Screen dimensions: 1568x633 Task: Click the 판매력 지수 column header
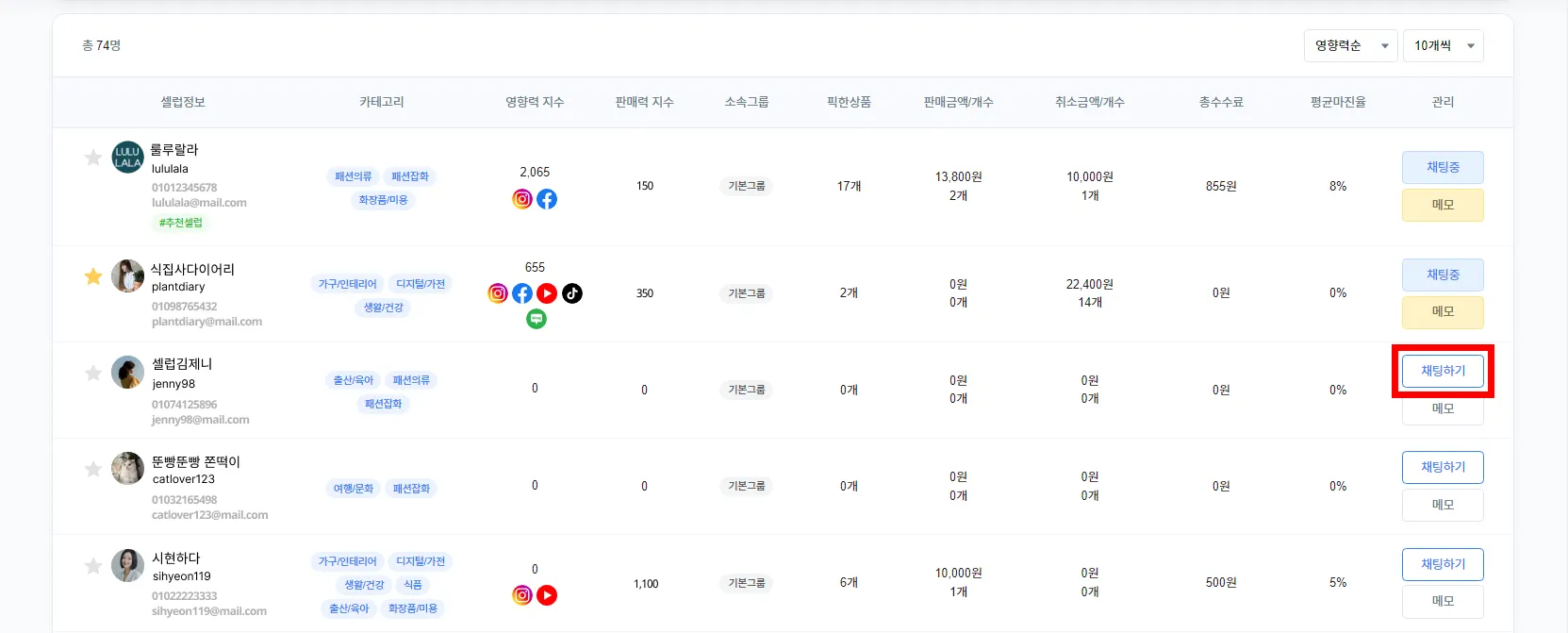click(644, 102)
